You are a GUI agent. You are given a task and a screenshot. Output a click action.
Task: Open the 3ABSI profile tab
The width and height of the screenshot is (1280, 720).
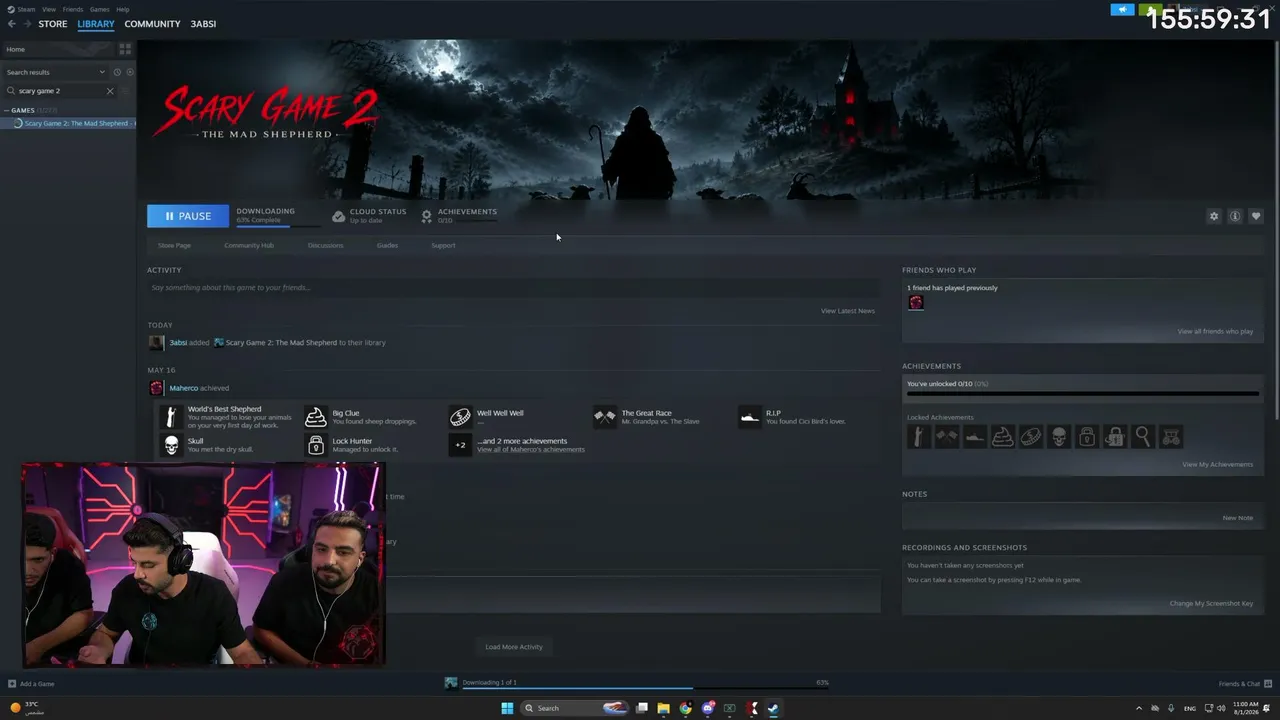[203, 24]
